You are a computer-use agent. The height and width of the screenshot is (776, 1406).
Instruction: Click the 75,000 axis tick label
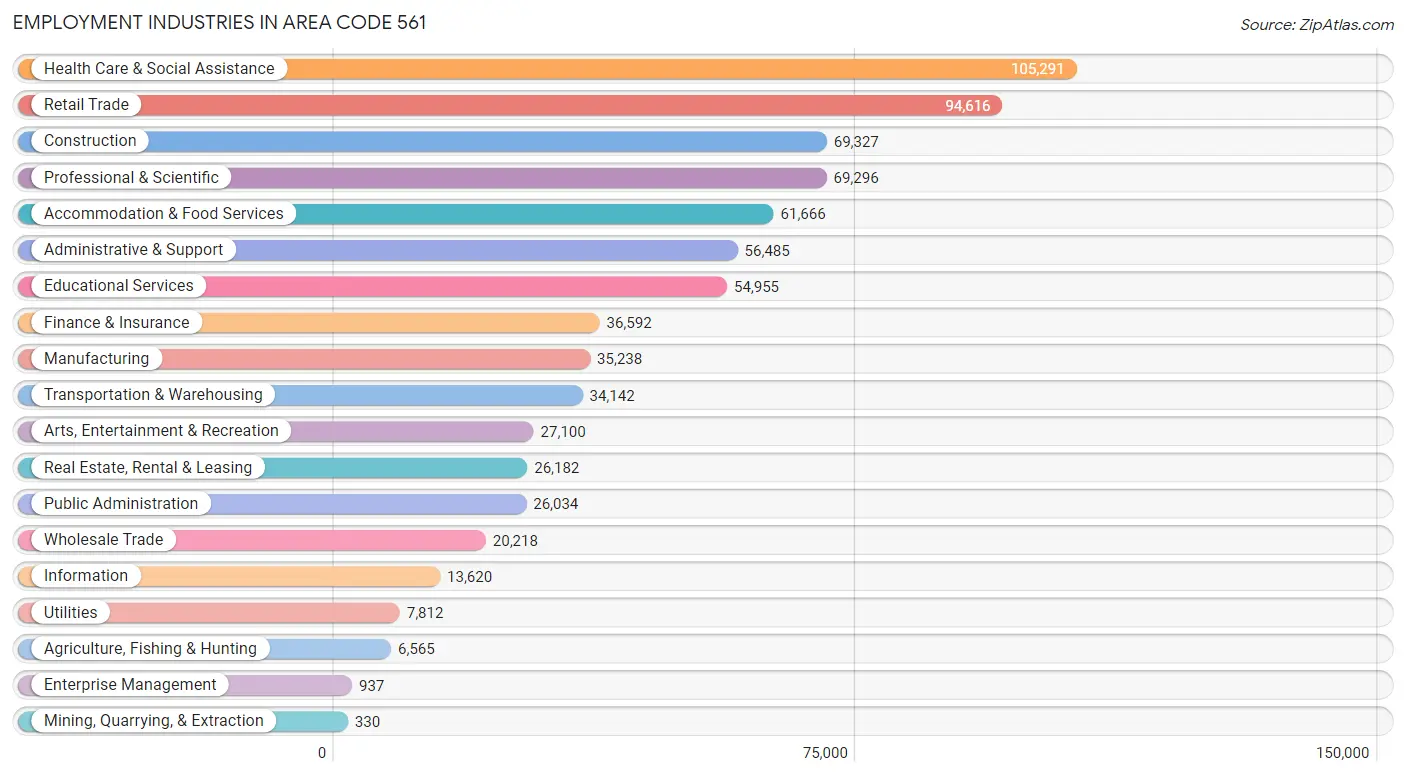coord(825,753)
